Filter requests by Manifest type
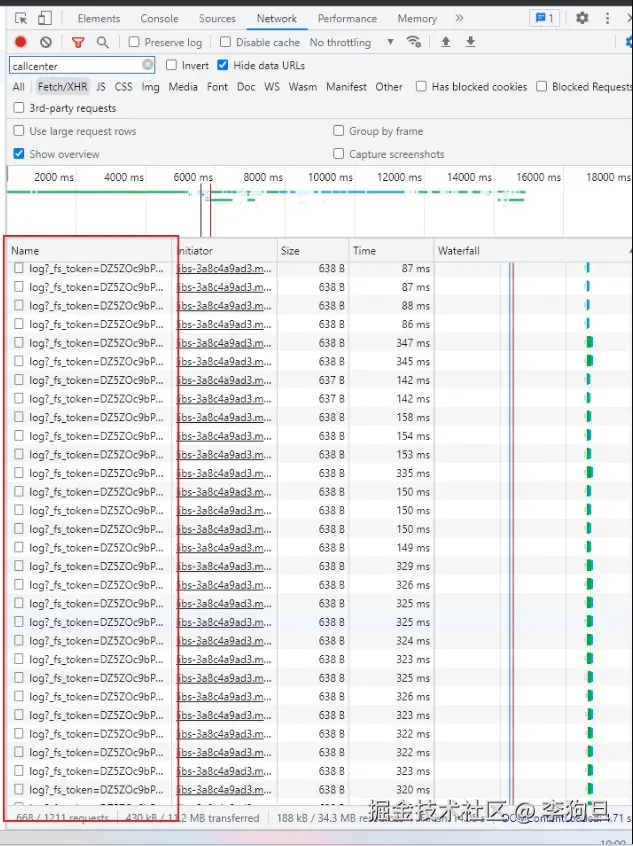The height and width of the screenshot is (846, 633). coord(346,87)
